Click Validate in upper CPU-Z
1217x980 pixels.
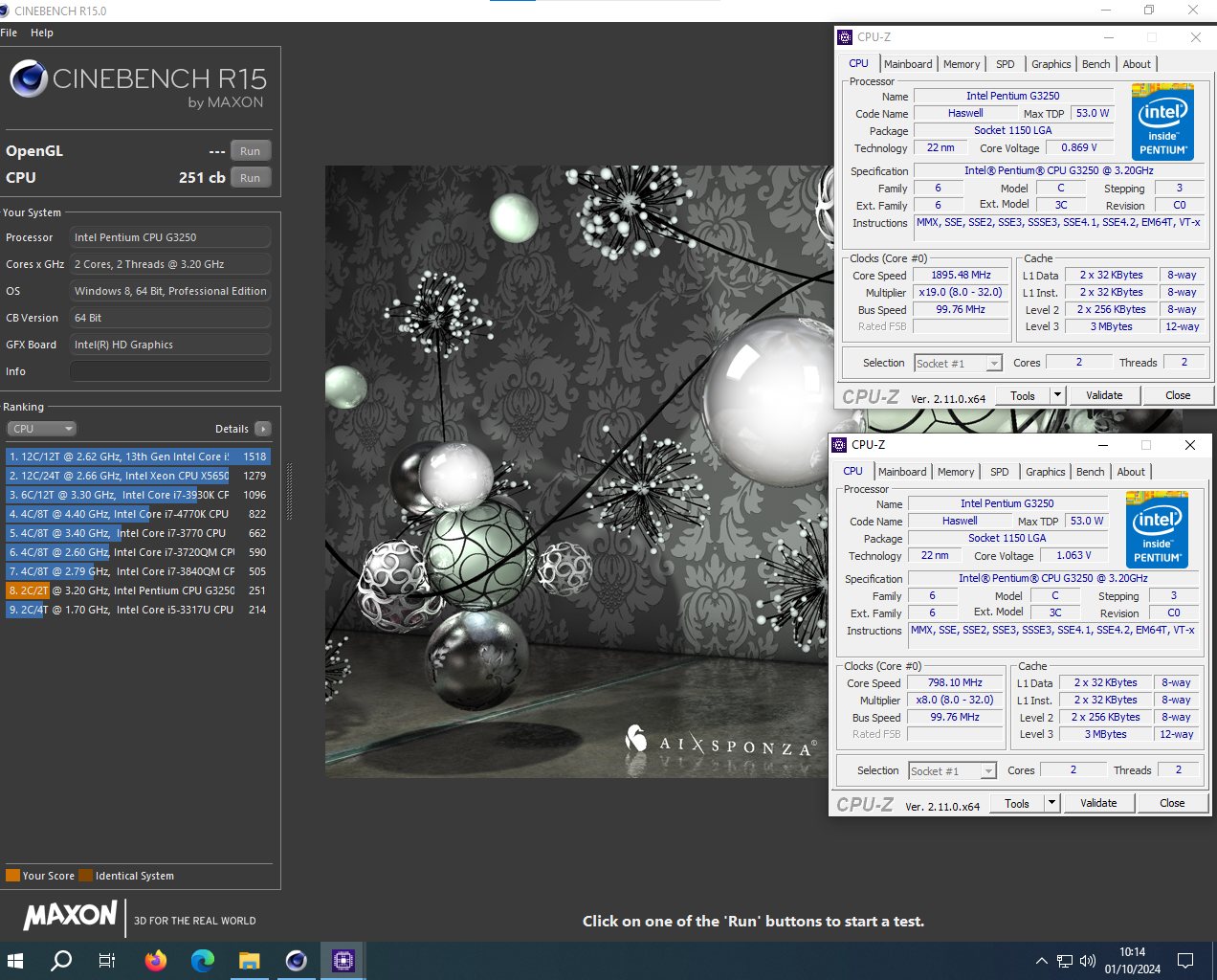(x=1104, y=395)
